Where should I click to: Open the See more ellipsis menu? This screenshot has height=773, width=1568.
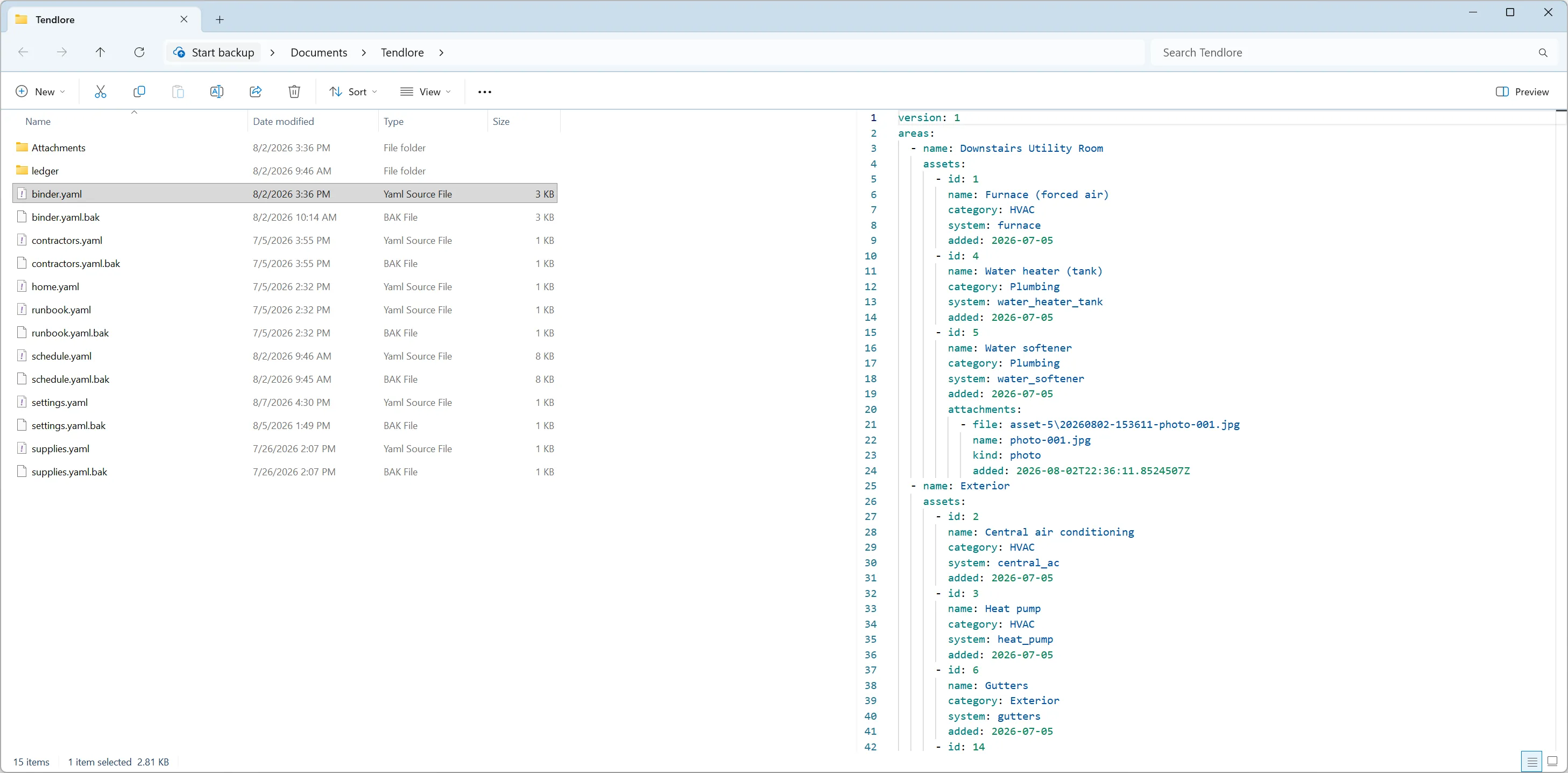(484, 92)
